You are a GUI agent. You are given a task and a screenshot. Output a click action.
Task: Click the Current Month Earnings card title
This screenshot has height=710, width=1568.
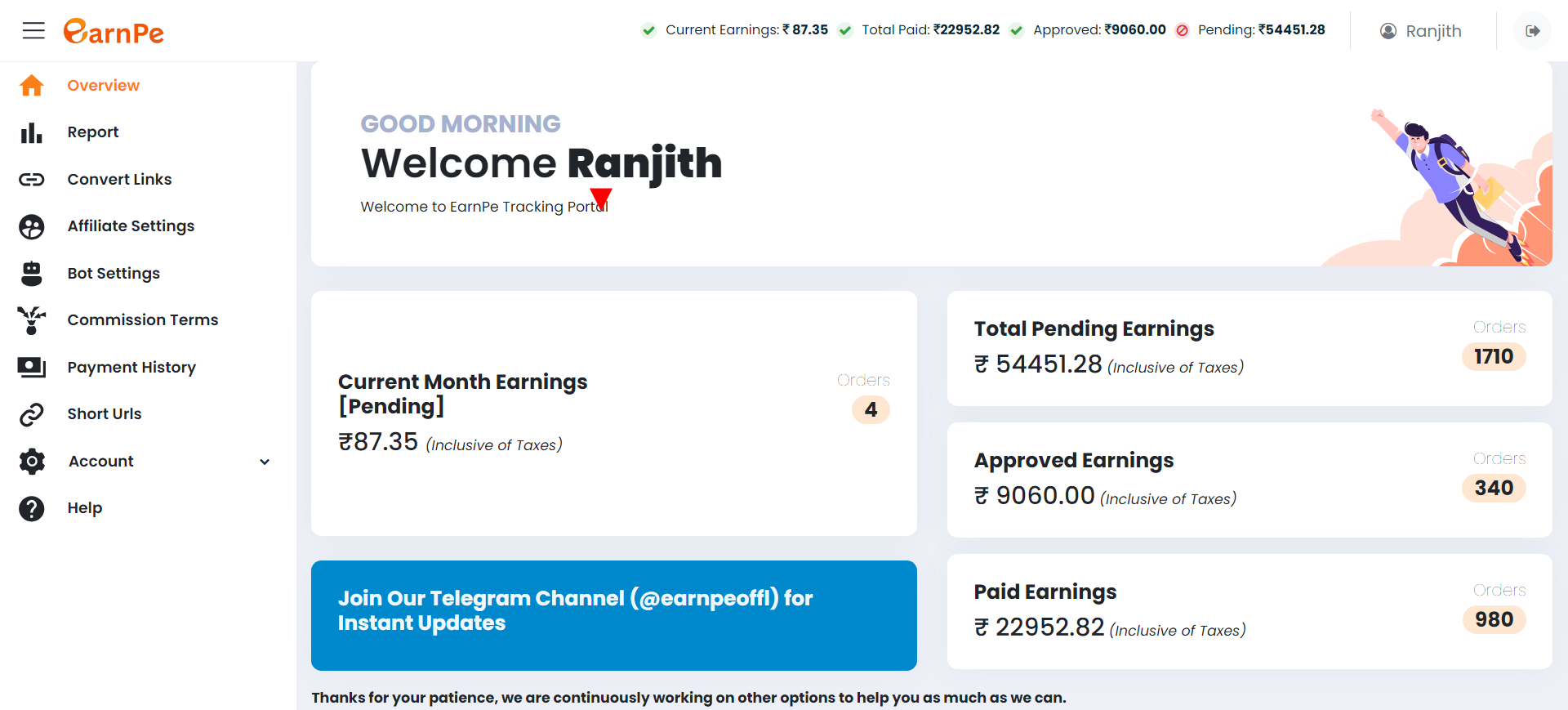click(x=463, y=394)
